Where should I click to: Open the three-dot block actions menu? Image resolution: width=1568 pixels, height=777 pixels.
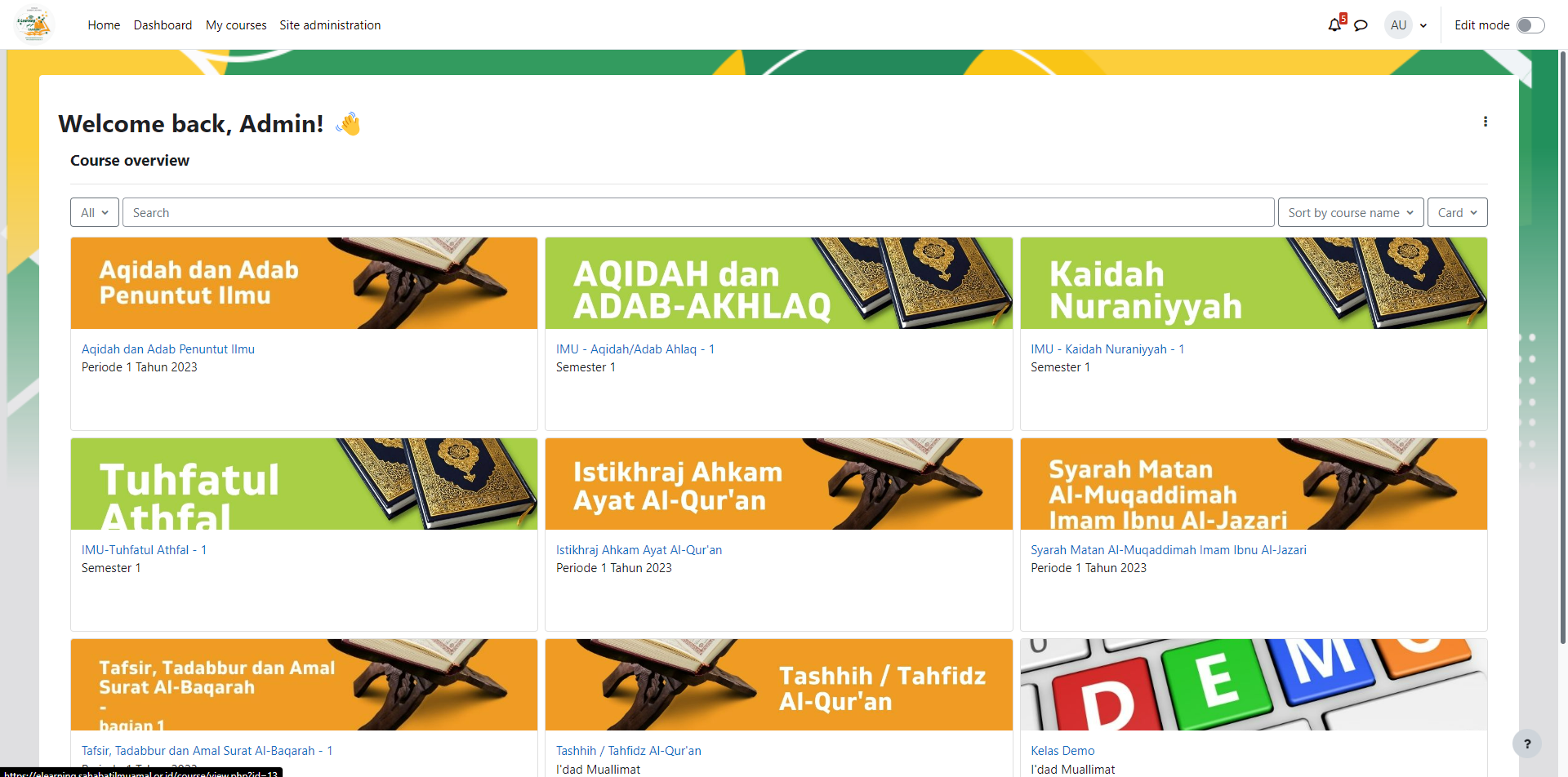[1486, 122]
